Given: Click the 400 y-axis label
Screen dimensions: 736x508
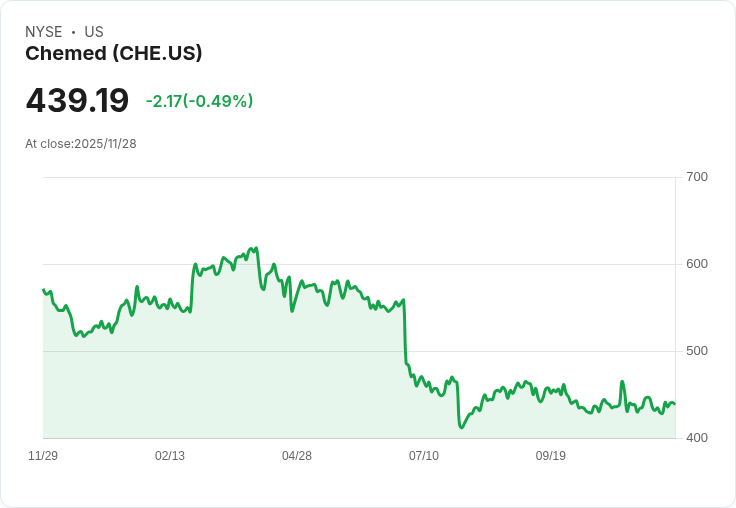Looking at the screenshot, I should pyautogui.click(x=697, y=438).
